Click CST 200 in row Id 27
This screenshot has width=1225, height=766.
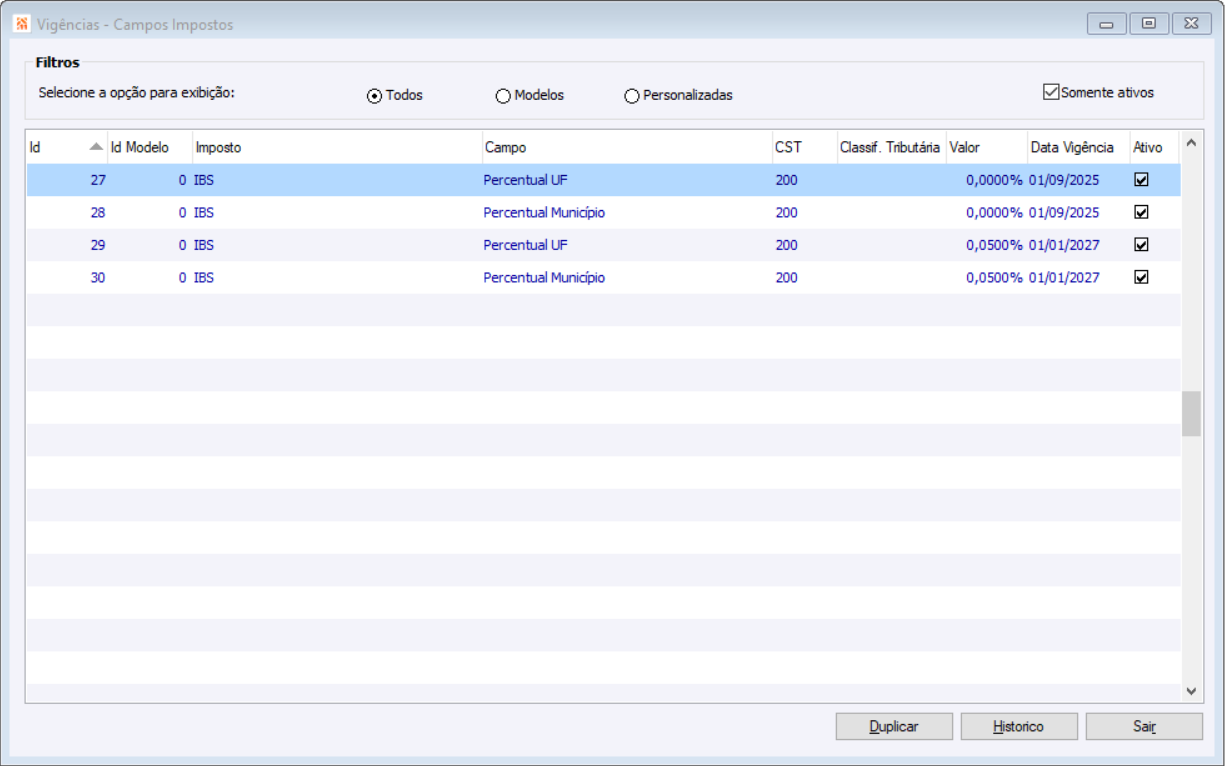click(786, 180)
